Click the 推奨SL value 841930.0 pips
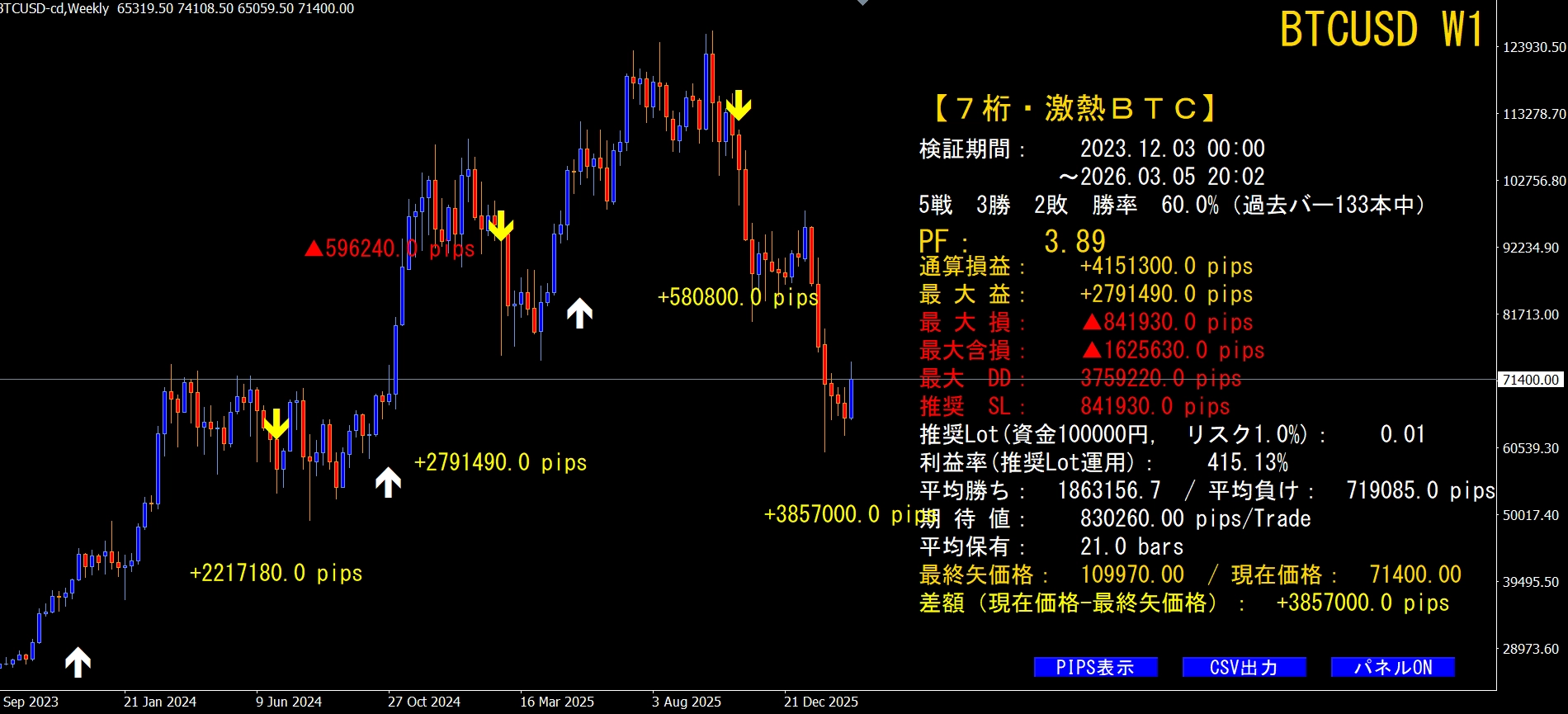 click(1155, 406)
